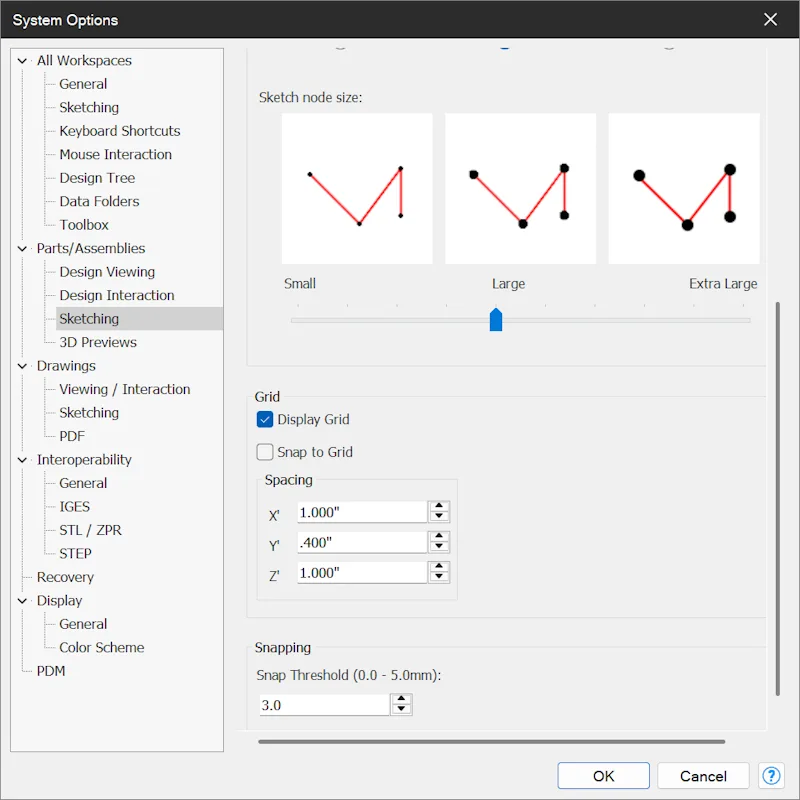Viewport: 800px width, 800px height.
Task: Collapse the Interoperability tree node
Action: tap(22, 460)
